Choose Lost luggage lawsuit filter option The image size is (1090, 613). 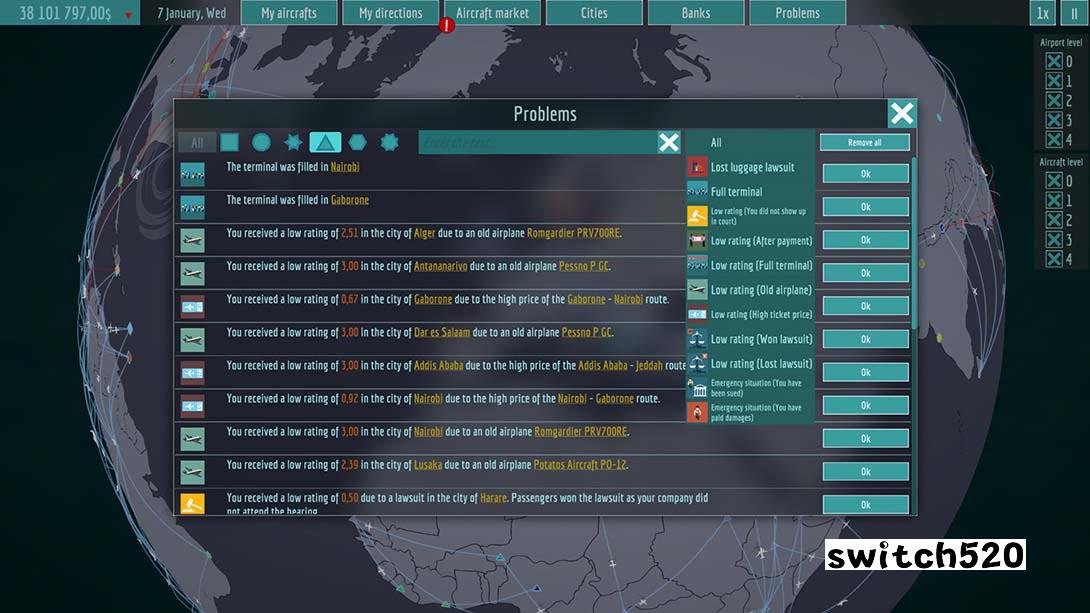[x=750, y=167]
